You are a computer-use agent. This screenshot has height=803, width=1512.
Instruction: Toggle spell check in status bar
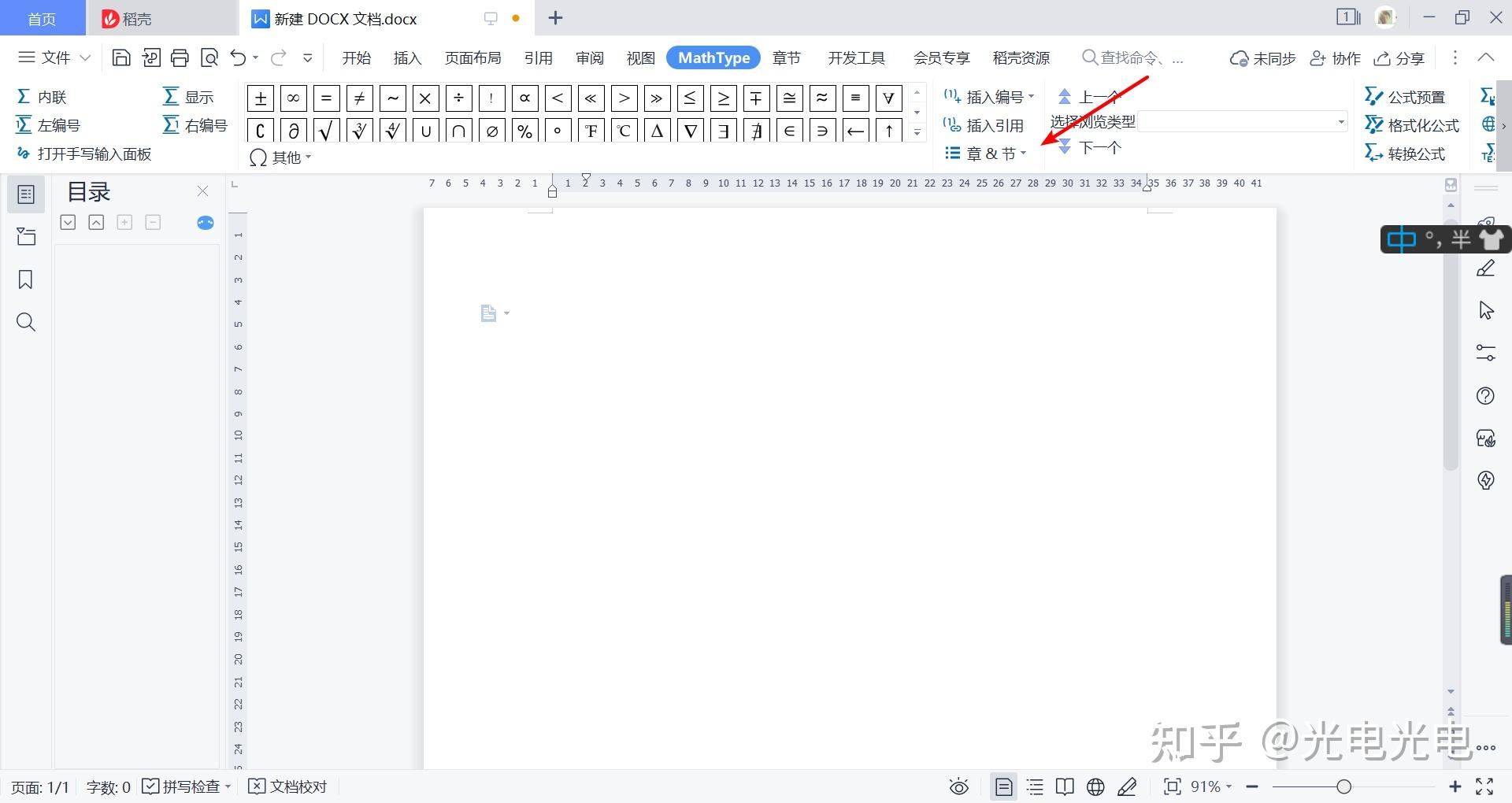186,786
